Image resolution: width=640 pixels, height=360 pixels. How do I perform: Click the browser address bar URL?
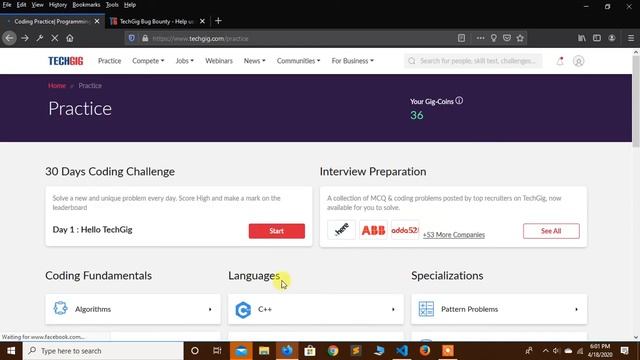(200, 39)
